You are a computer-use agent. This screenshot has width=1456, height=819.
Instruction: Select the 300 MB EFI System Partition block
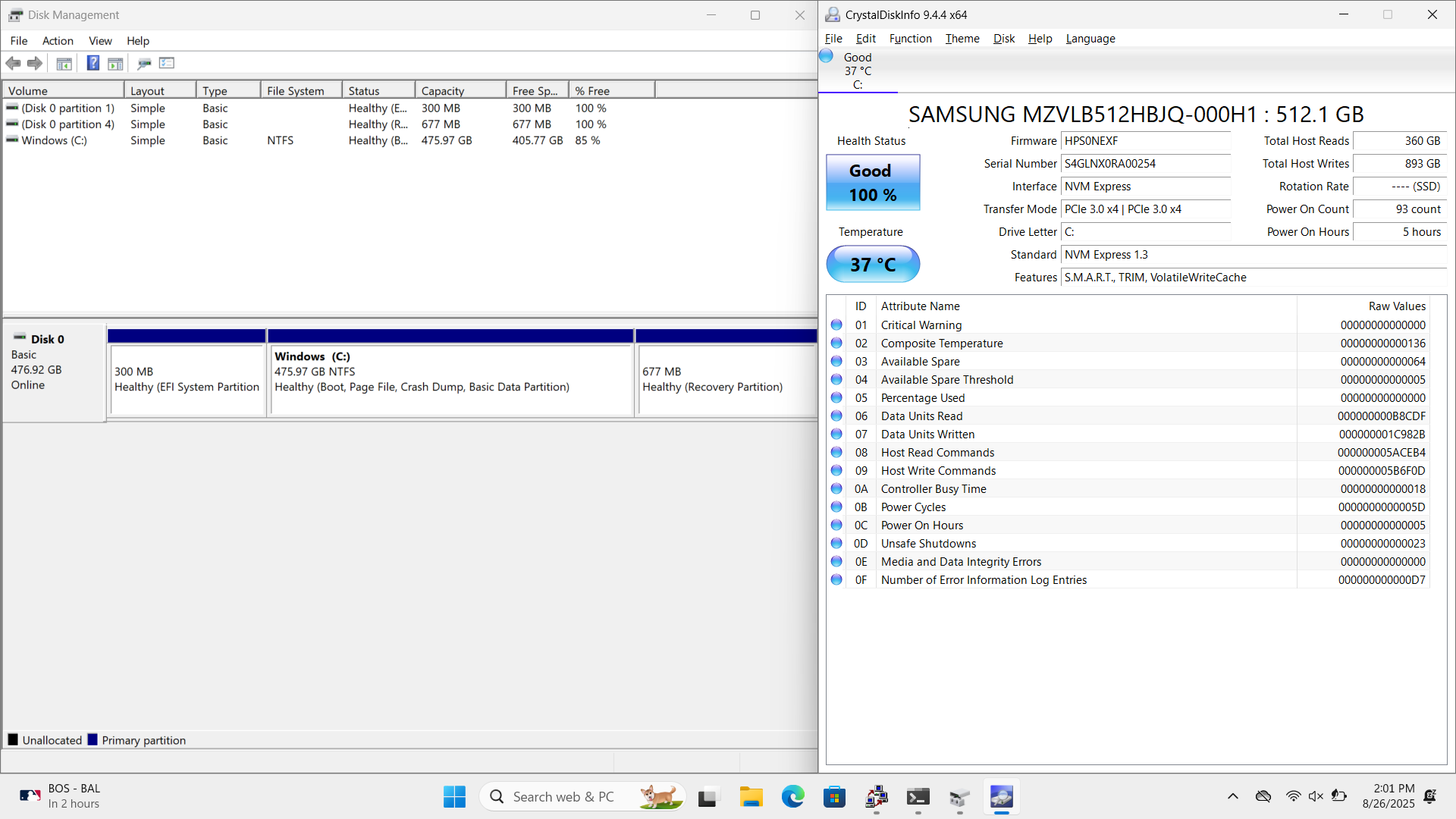(187, 379)
